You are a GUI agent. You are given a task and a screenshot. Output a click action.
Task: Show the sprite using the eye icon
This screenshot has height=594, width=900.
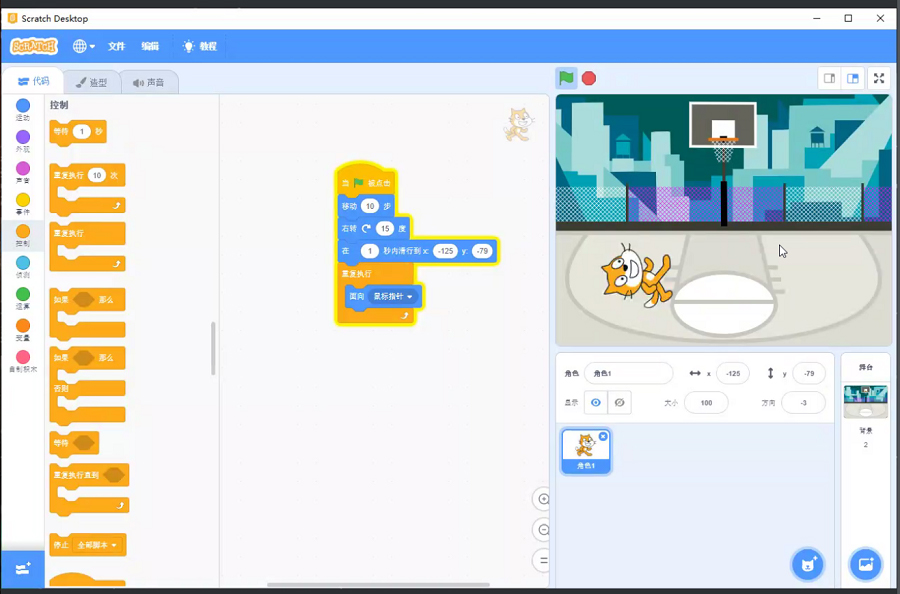pyautogui.click(x=596, y=402)
